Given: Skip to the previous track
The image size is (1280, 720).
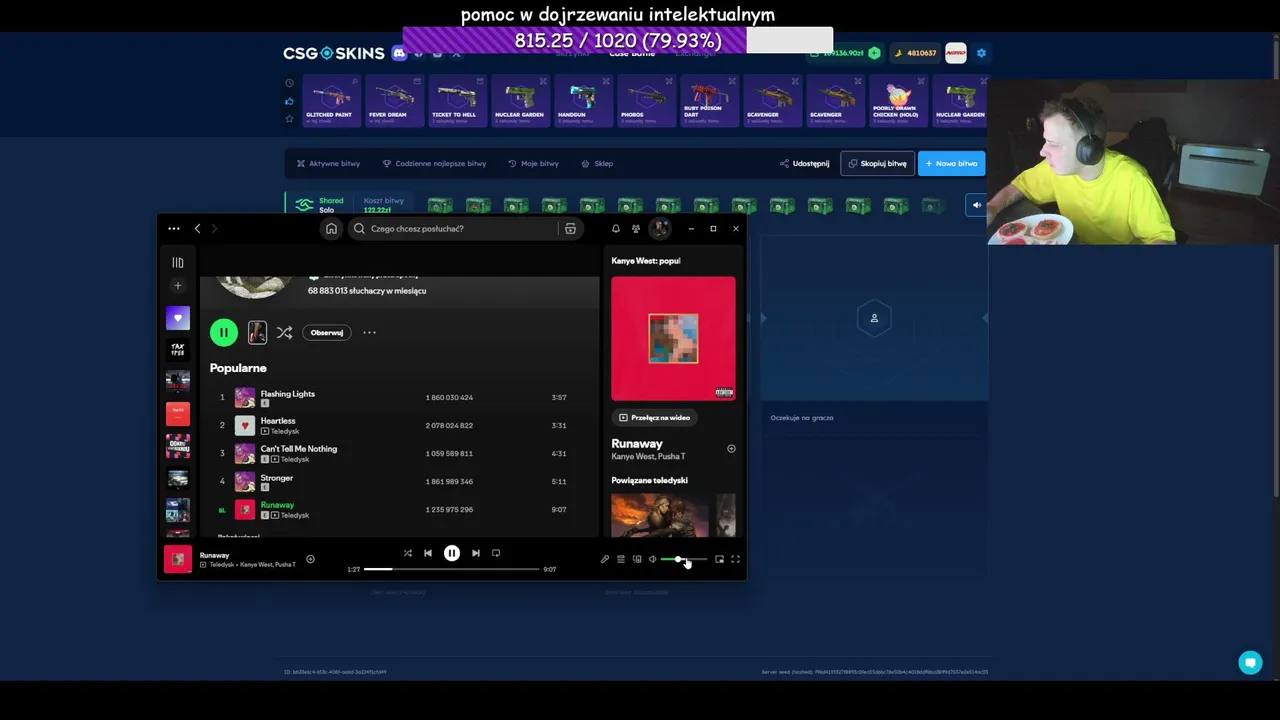Looking at the screenshot, I should [x=428, y=553].
